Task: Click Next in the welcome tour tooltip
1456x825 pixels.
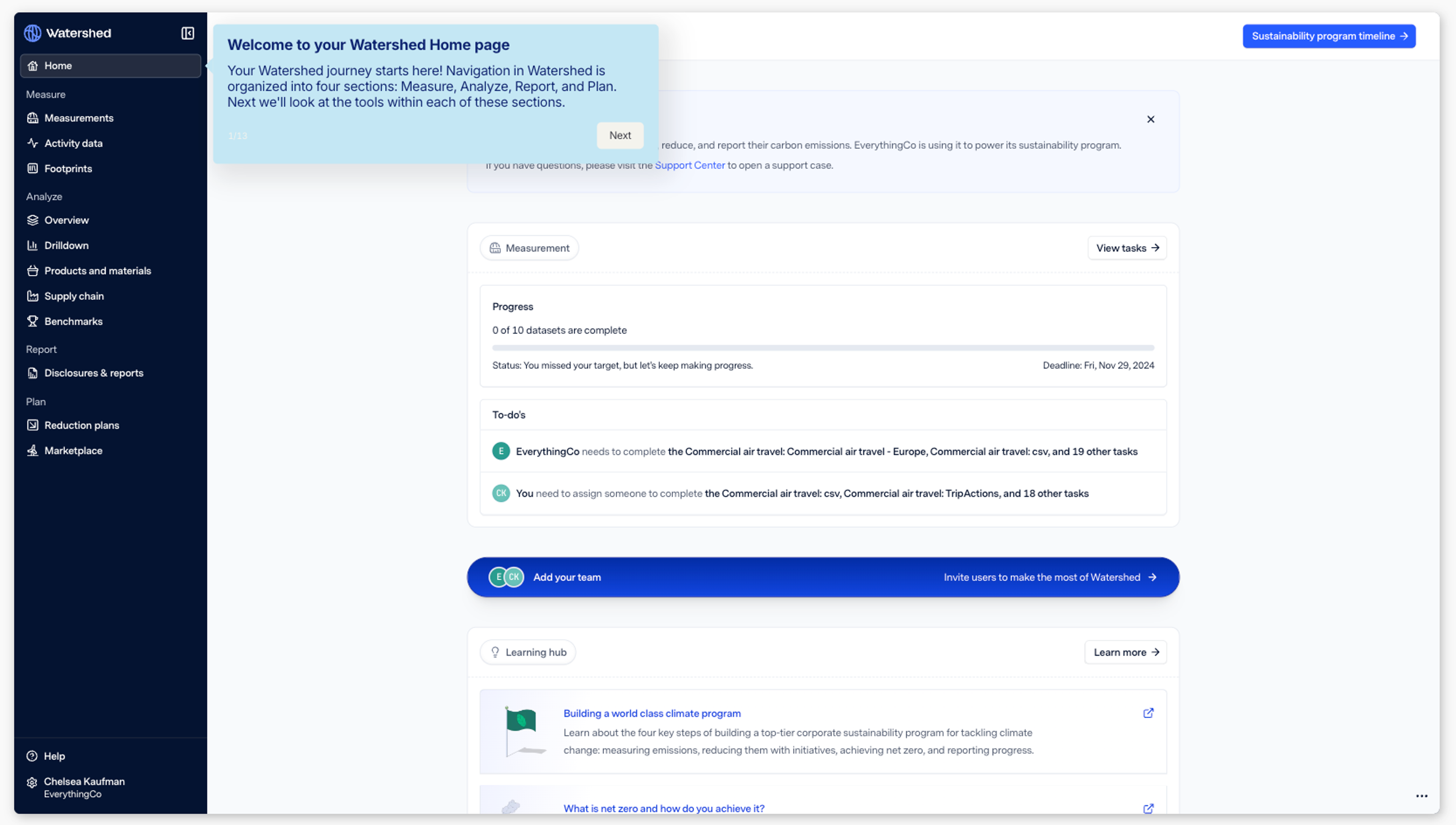Action: click(620, 135)
